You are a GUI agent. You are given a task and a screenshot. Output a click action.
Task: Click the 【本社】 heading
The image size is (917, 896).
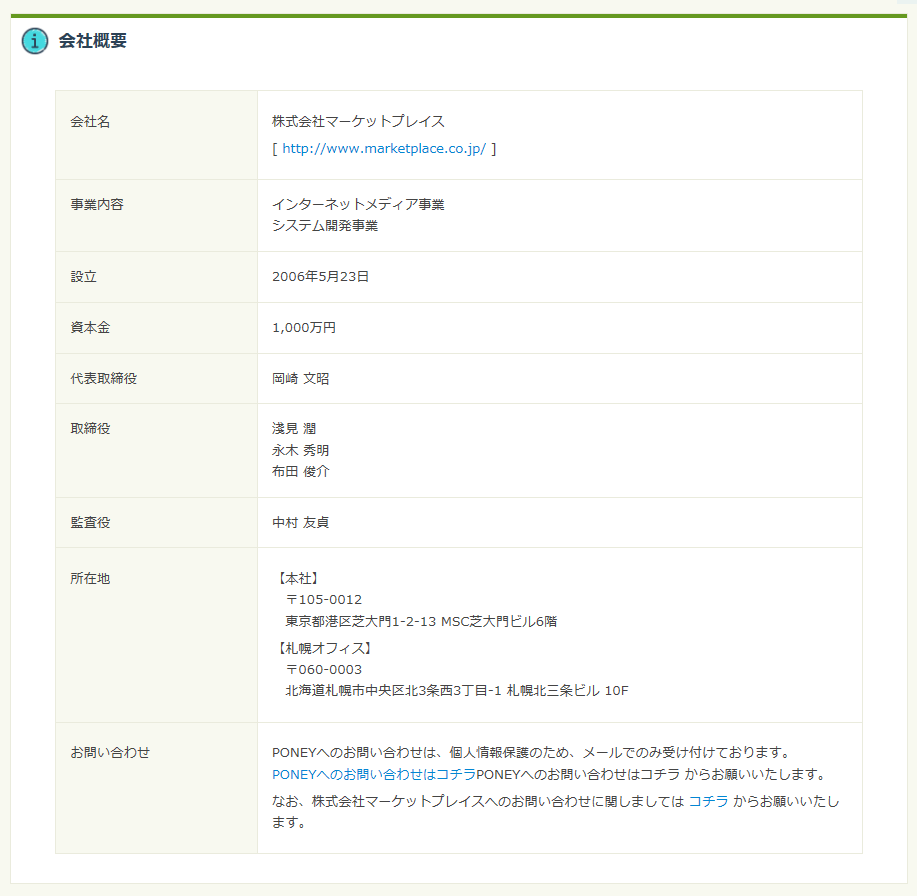pyautogui.click(x=298, y=578)
